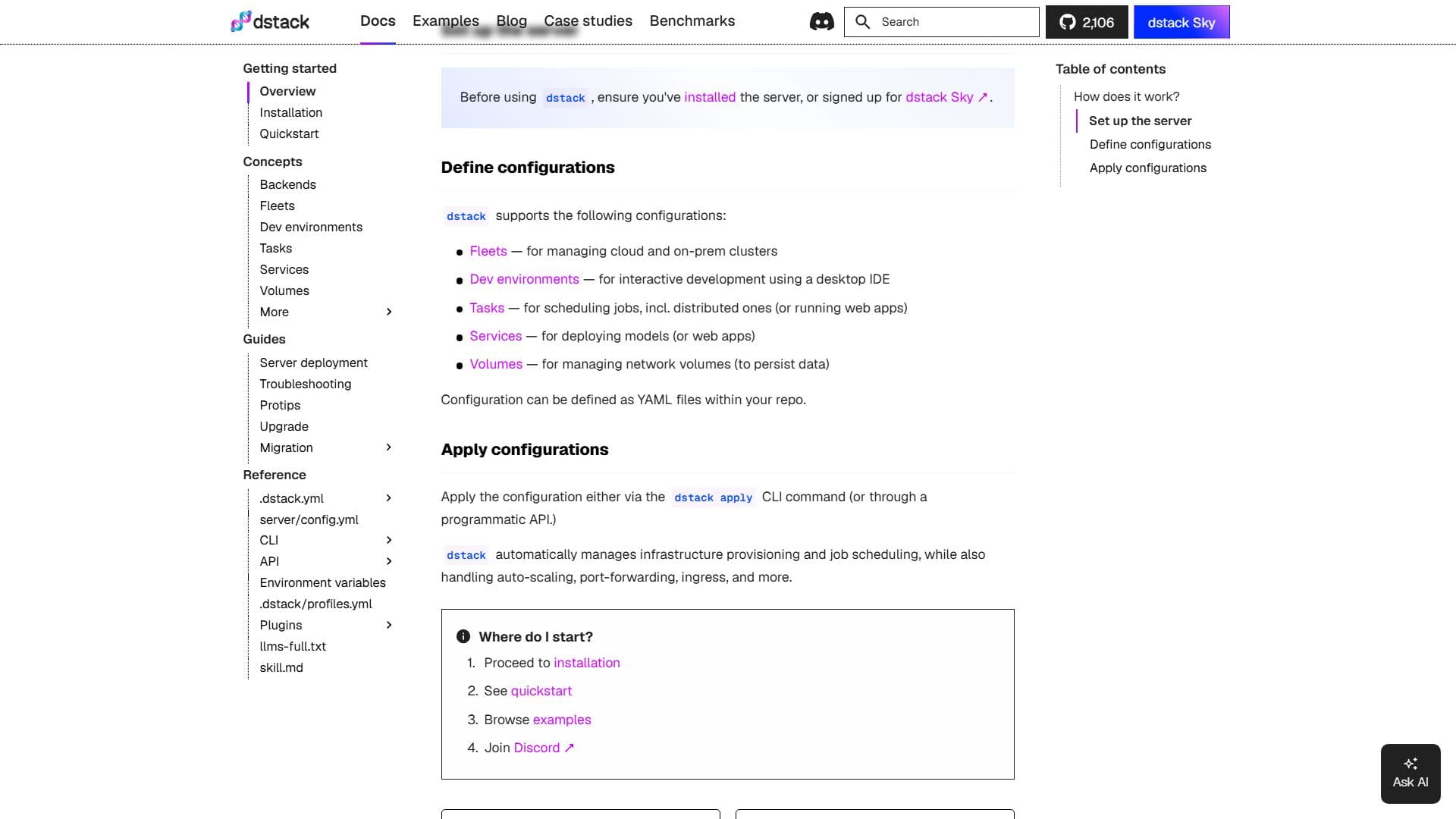Go to the Blog tab
Image resolution: width=1456 pixels, height=819 pixels.
click(511, 21)
